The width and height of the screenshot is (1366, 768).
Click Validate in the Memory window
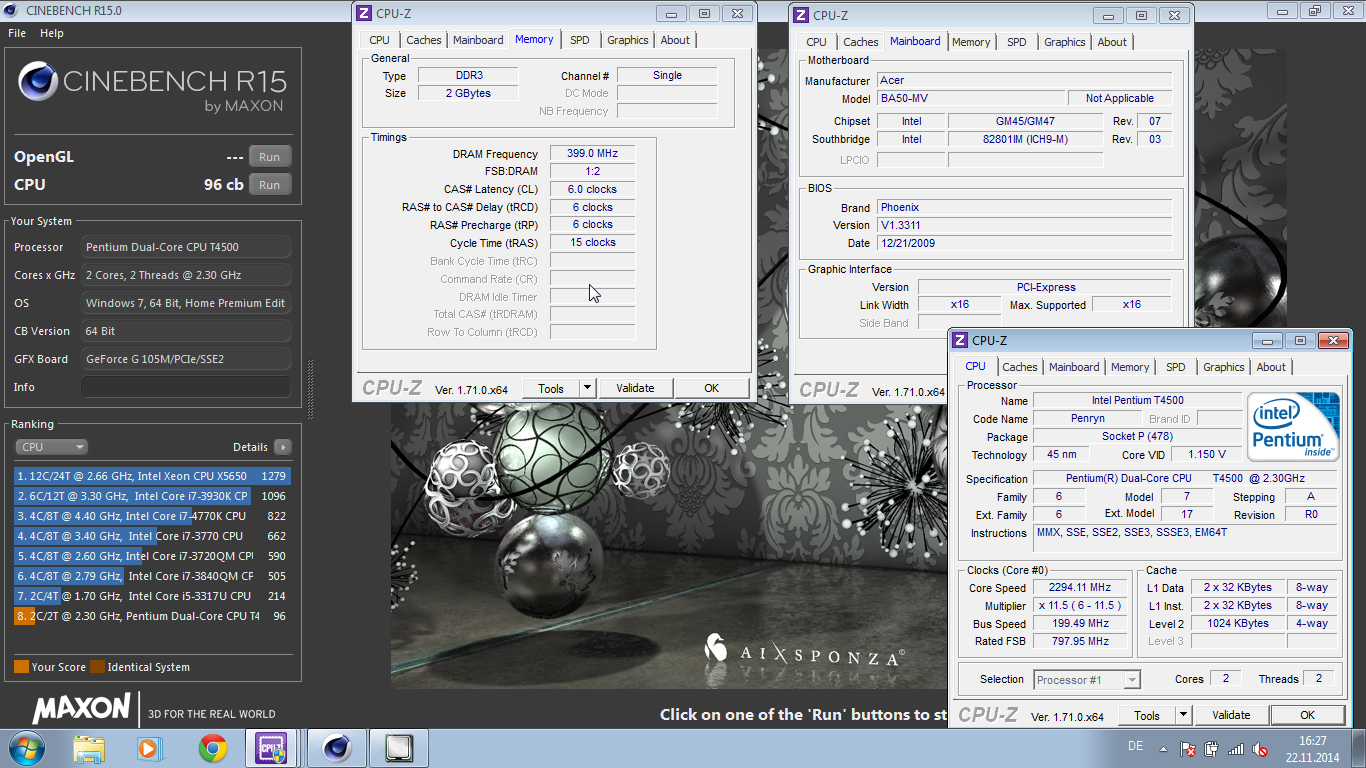[635, 388]
